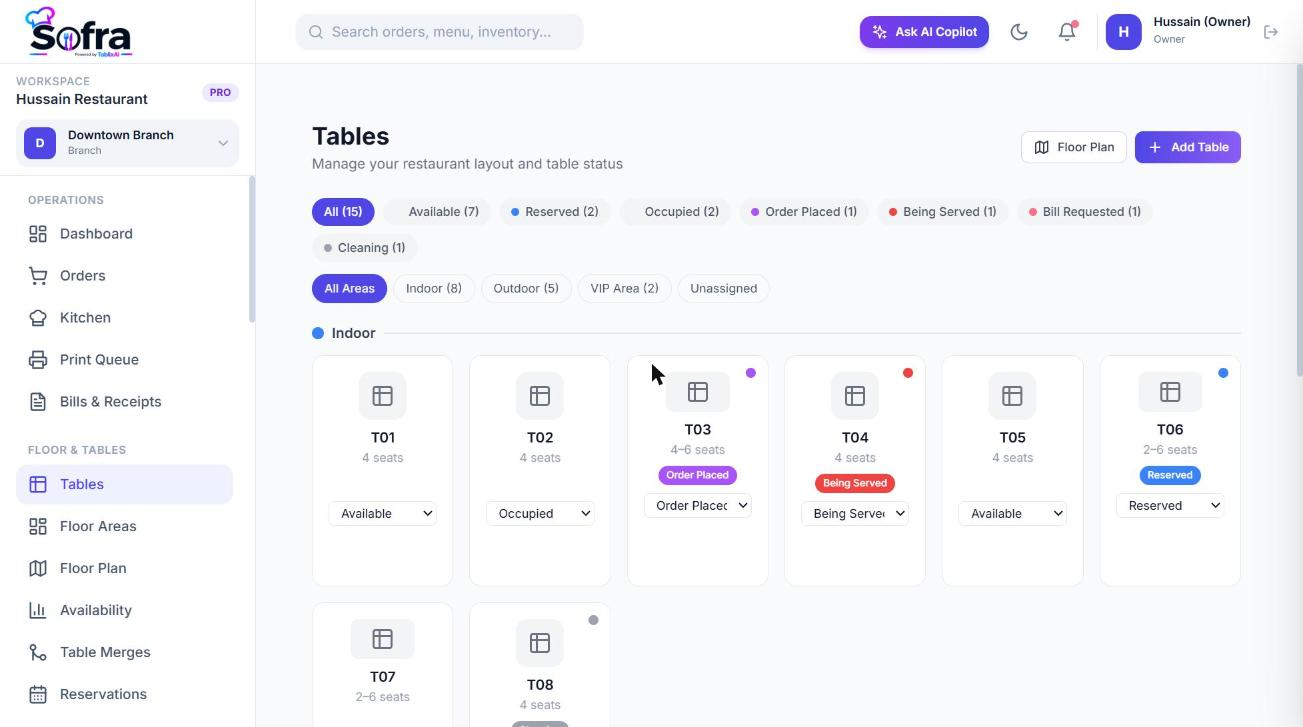Click the Floor Plan map icon in sidebar
The width and height of the screenshot is (1303, 727).
38,568
